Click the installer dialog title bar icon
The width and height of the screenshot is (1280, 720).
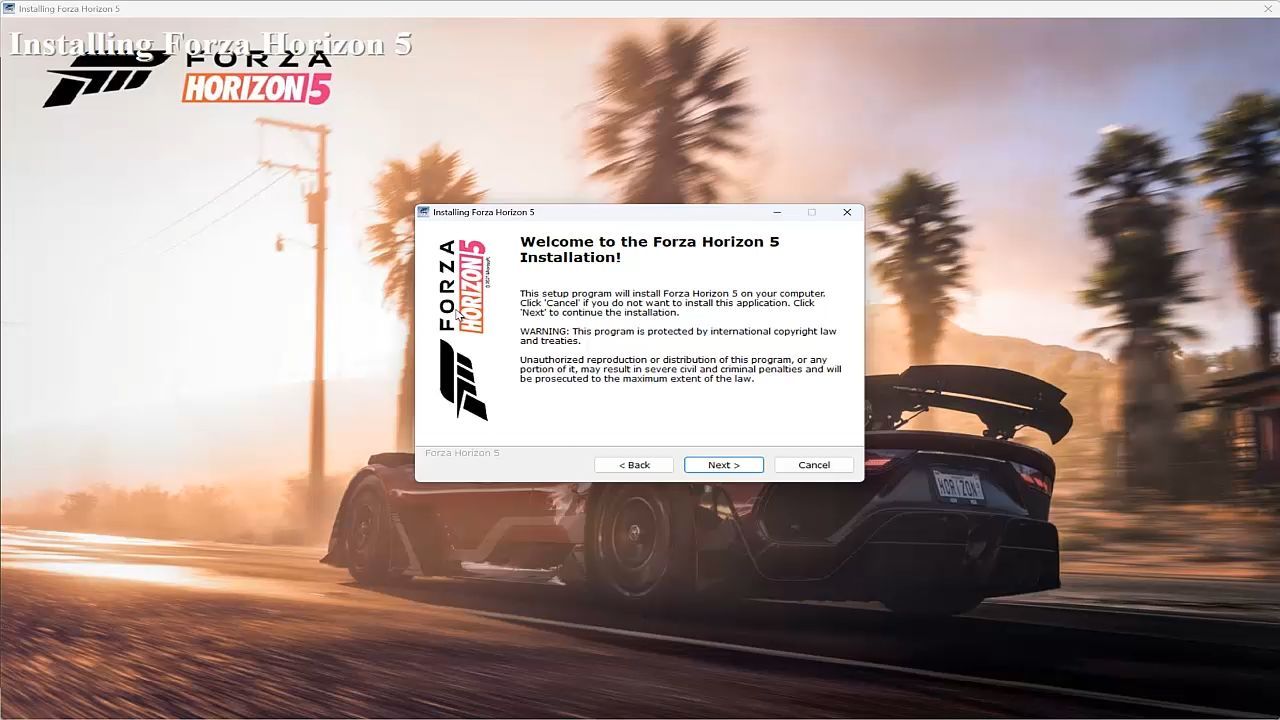pyautogui.click(x=424, y=212)
